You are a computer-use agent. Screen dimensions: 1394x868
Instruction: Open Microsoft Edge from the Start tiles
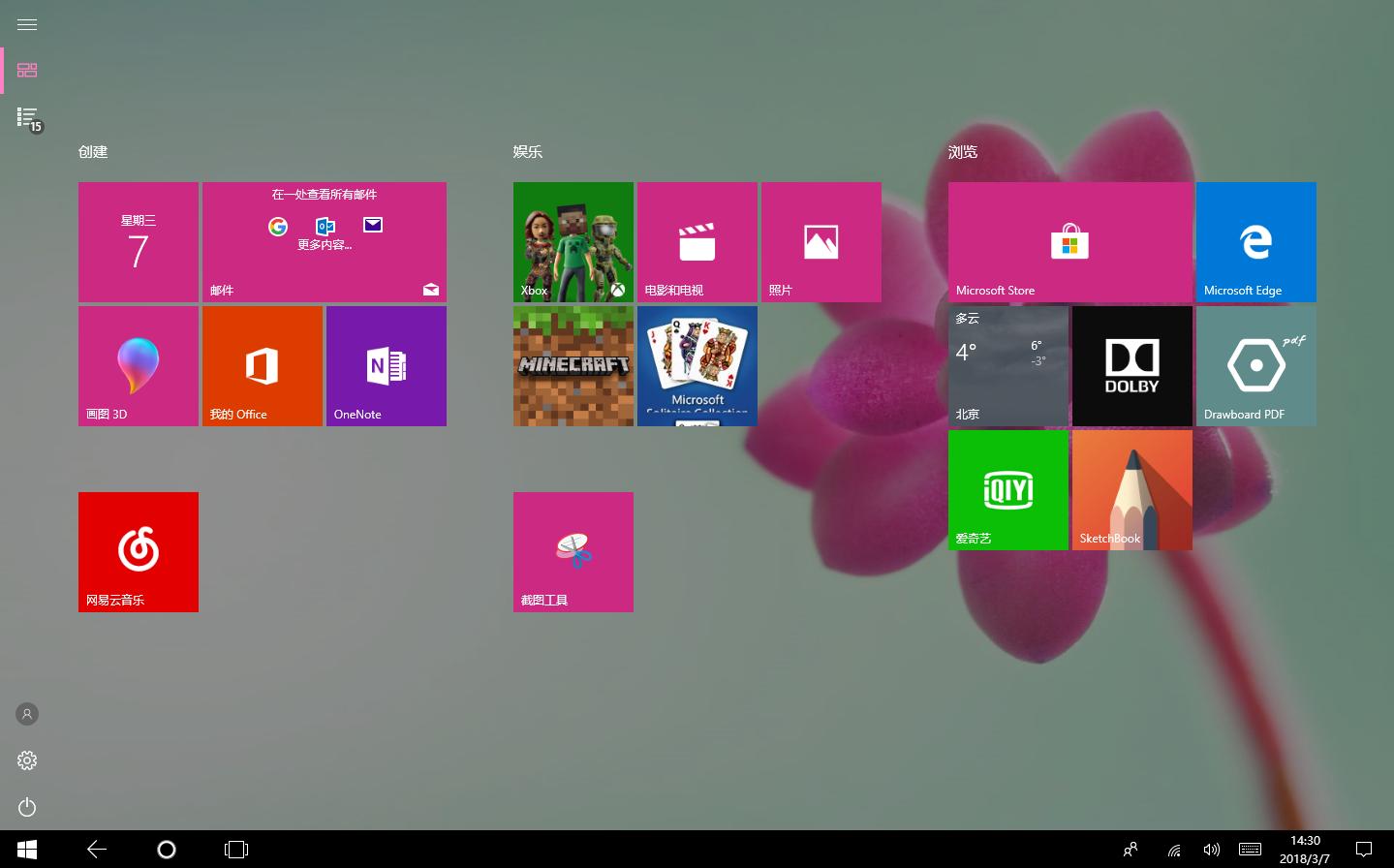click(1255, 241)
